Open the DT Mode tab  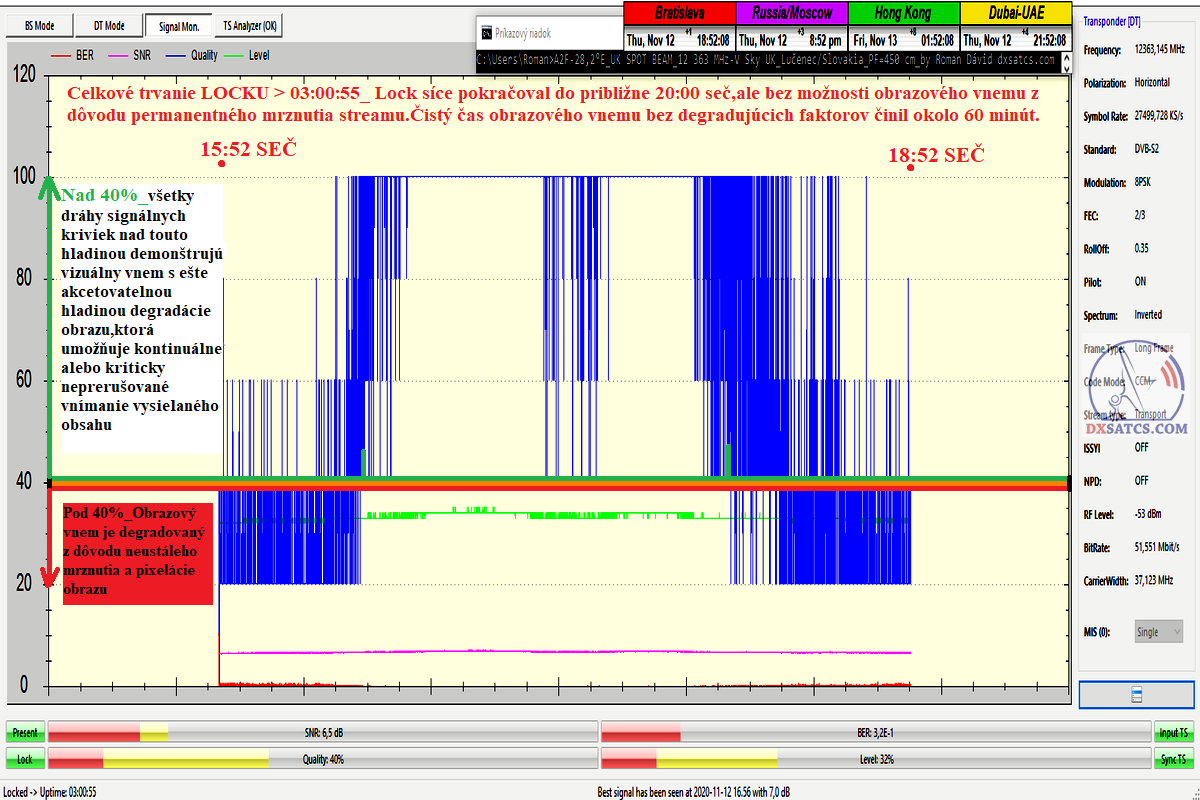pyautogui.click(x=109, y=25)
